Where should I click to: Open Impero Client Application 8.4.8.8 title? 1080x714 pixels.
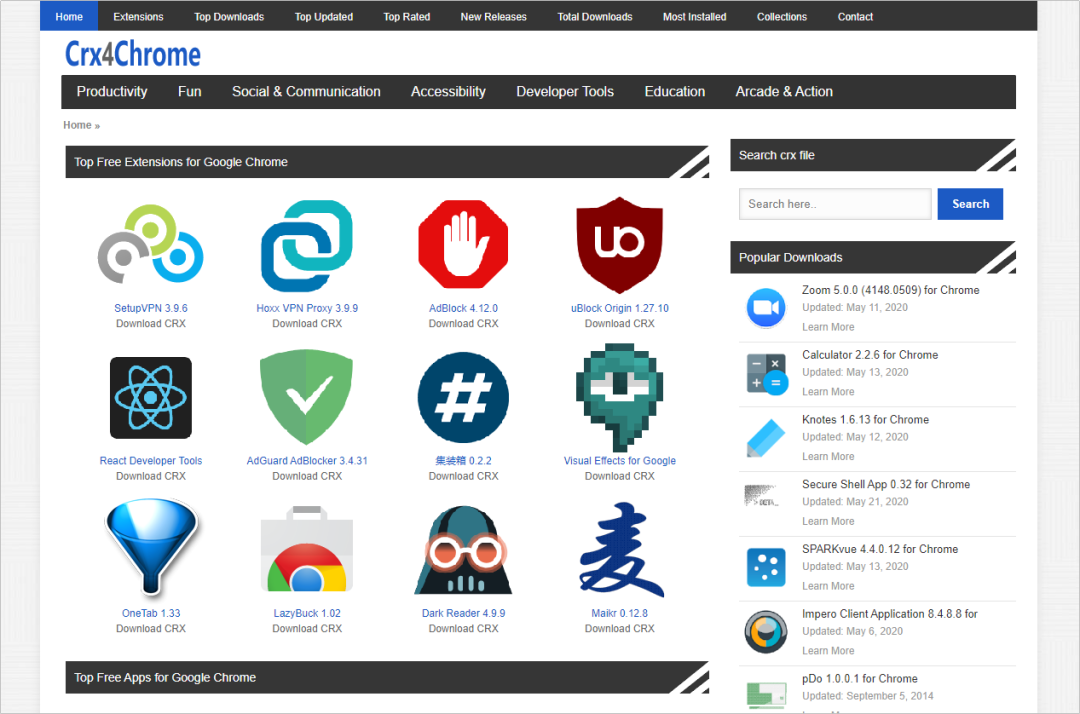tap(889, 613)
